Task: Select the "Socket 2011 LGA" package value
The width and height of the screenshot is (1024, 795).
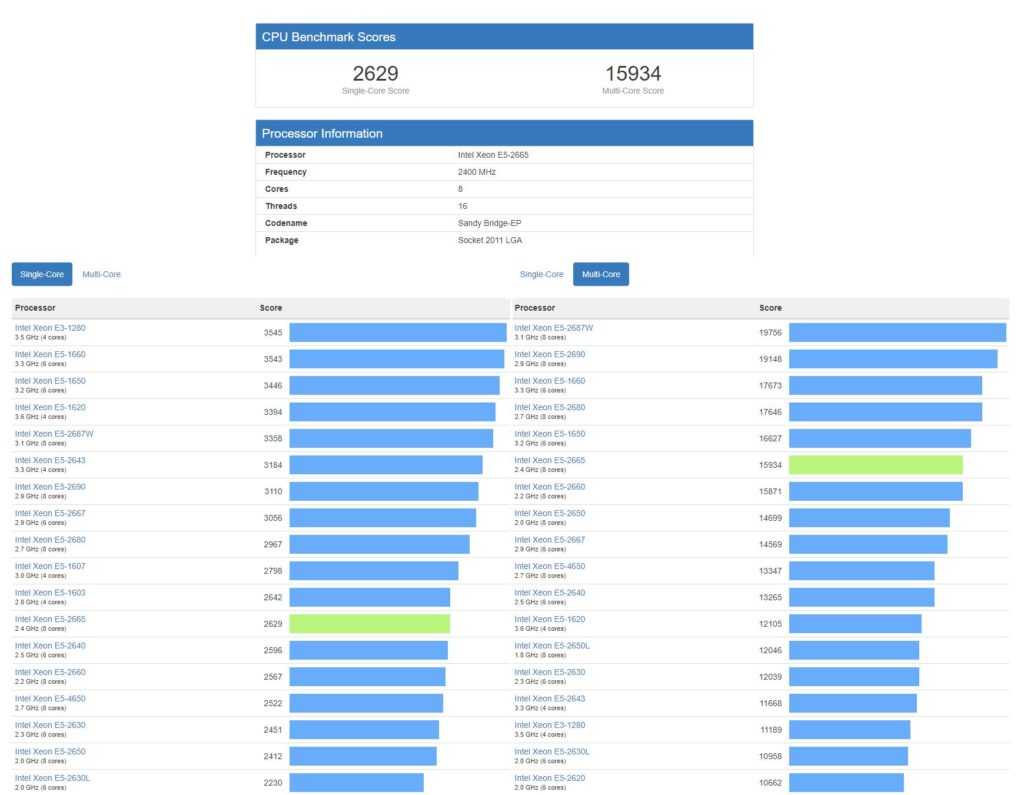Action: click(x=490, y=240)
